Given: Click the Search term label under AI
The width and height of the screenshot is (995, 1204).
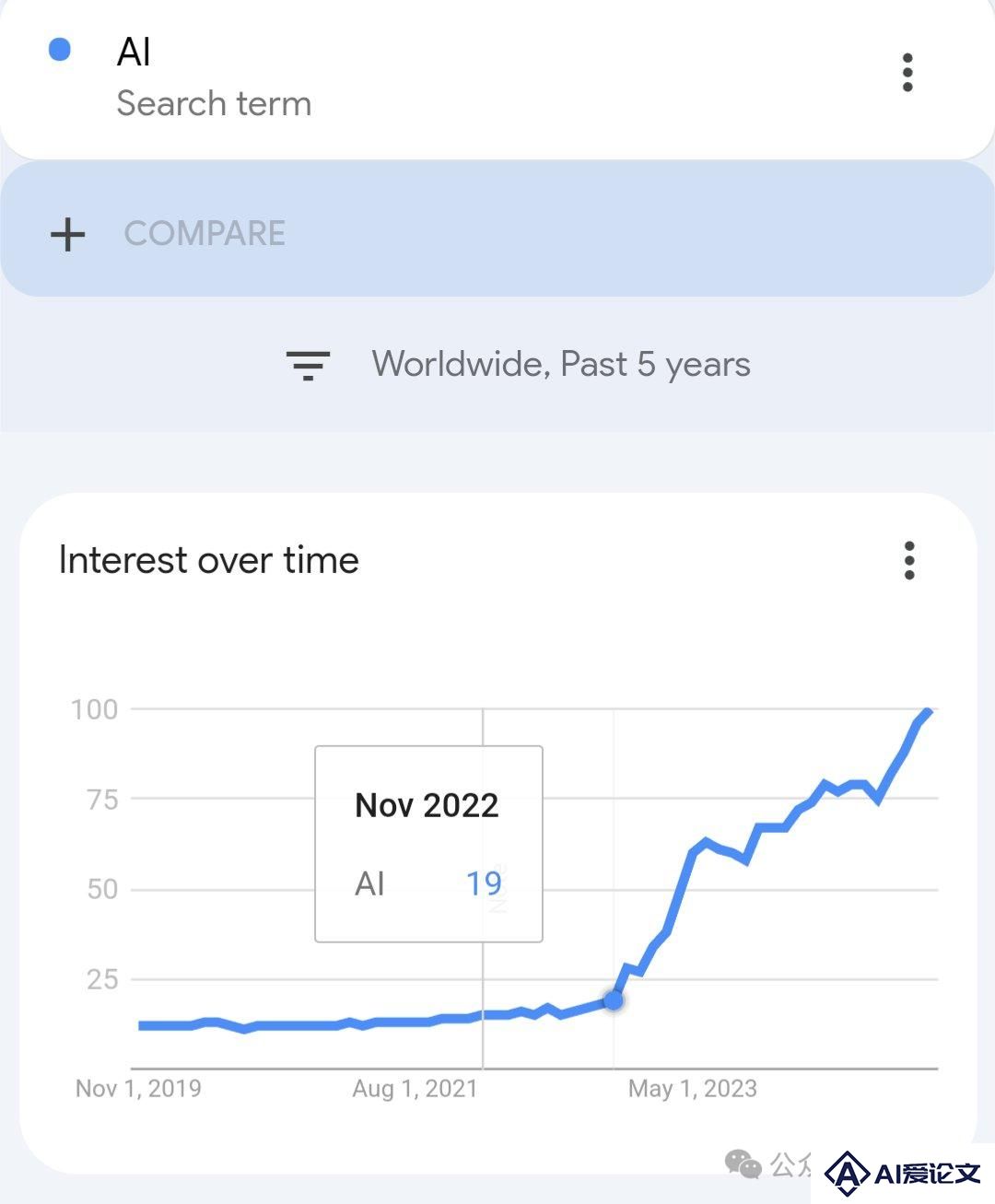Looking at the screenshot, I should pyautogui.click(x=214, y=103).
